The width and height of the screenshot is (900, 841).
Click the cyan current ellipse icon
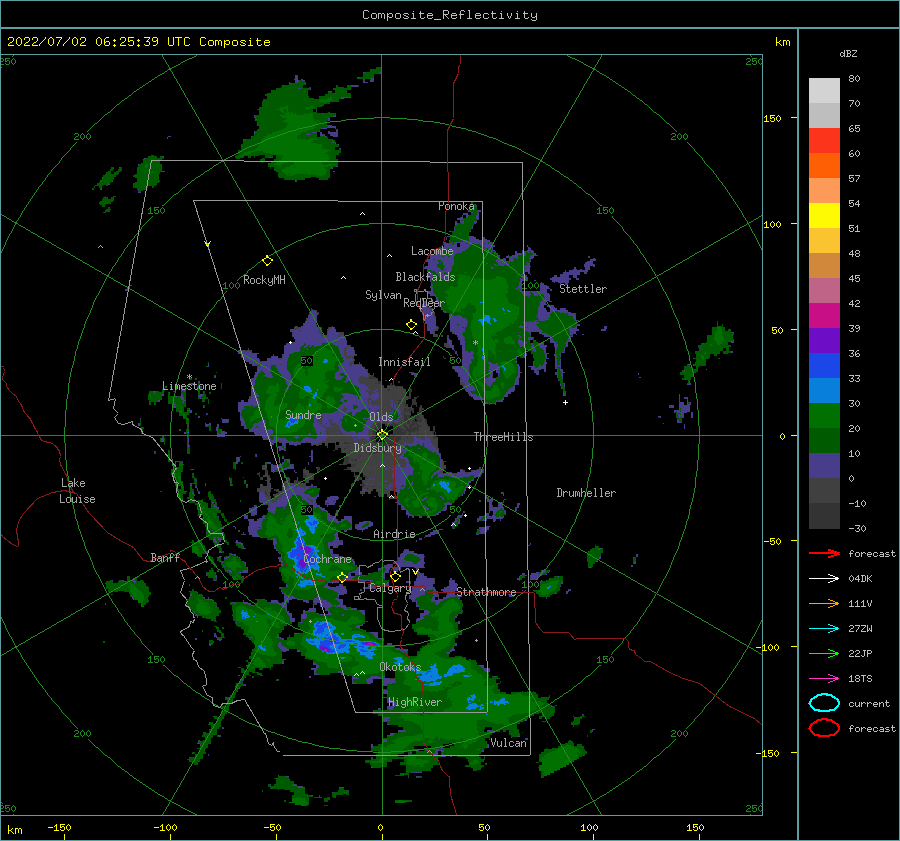(x=824, y=703)
